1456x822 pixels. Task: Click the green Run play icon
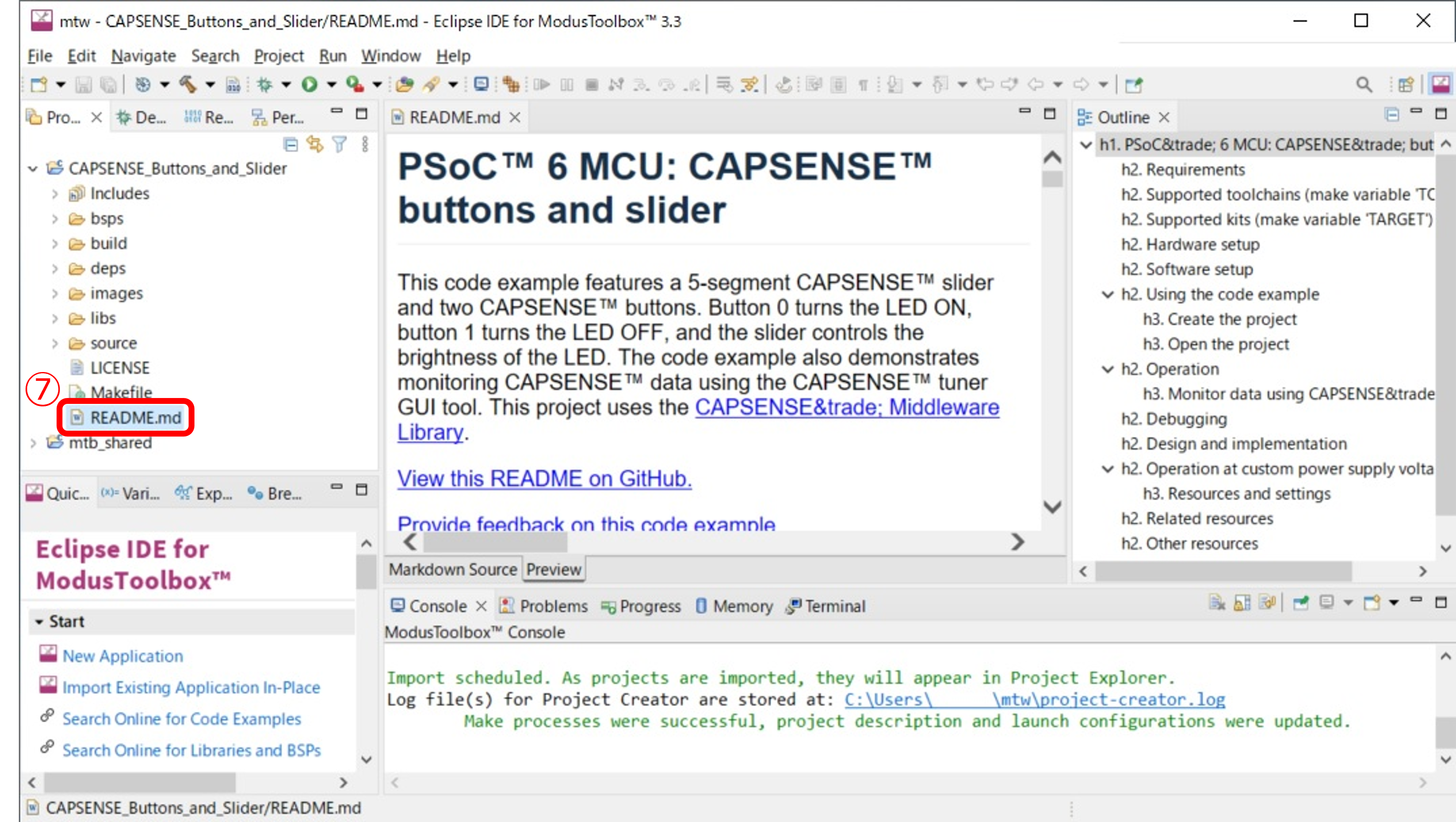309,85
